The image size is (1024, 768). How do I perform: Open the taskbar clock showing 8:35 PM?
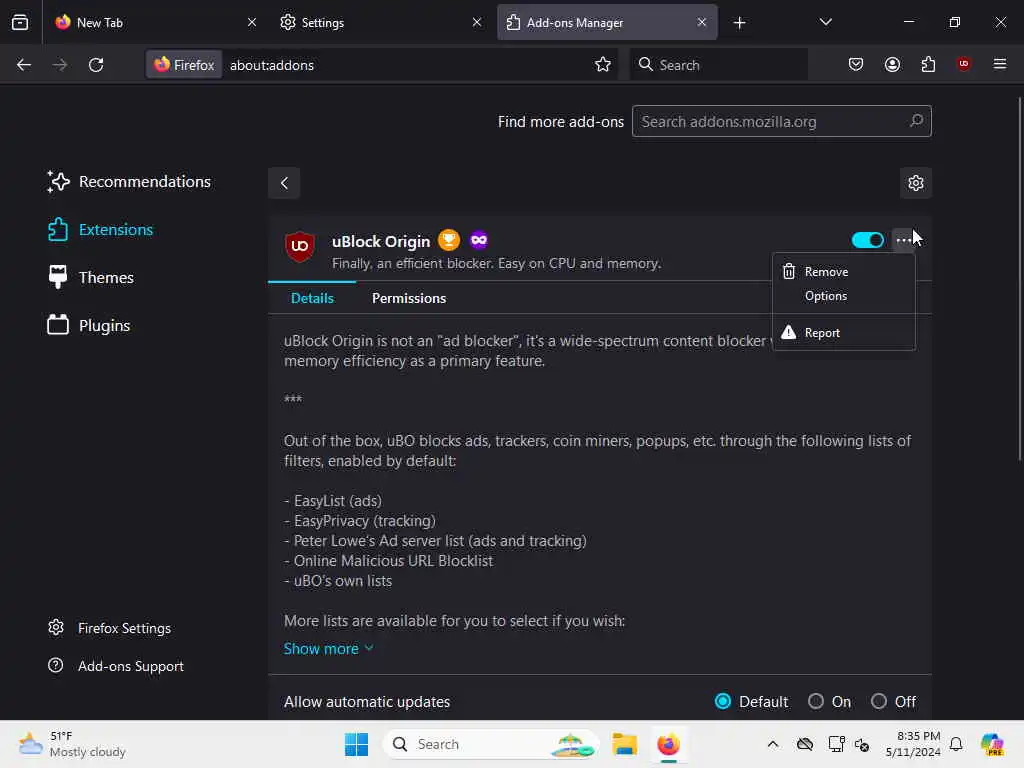(913, 744)
